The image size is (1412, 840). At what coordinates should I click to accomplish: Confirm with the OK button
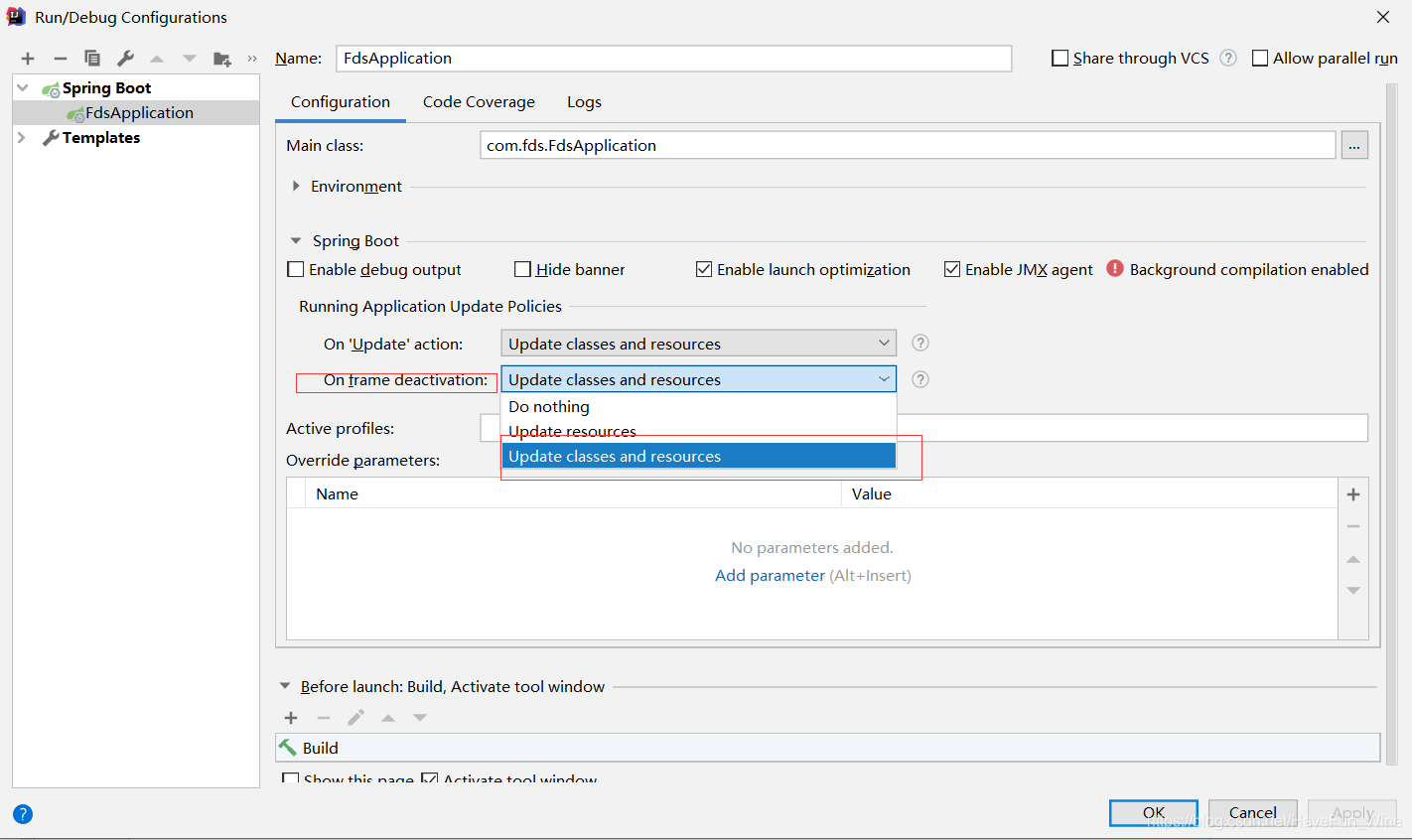click(x=1154, y=813)
